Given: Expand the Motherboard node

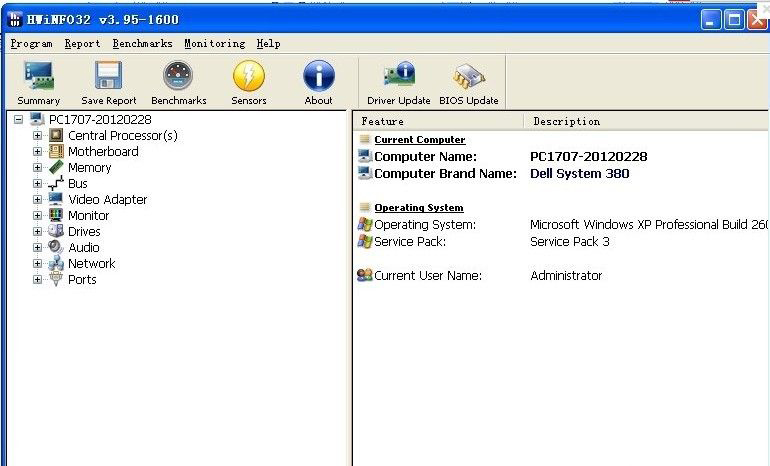Looking at the screenshot, I should point(37,151).
